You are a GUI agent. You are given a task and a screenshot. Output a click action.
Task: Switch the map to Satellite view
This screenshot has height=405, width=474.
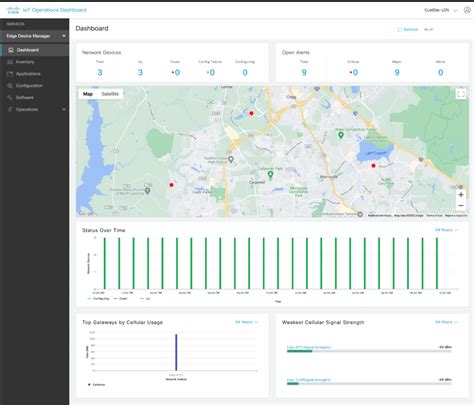click(x=110, y=94)
